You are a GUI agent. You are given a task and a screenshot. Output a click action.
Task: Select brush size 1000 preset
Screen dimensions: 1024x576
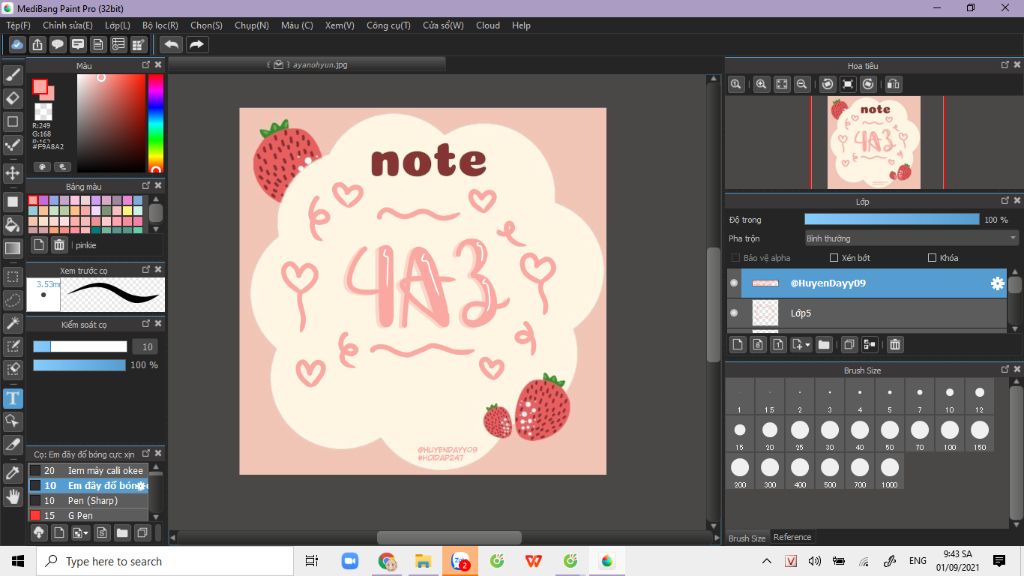(x=889, y=473)
